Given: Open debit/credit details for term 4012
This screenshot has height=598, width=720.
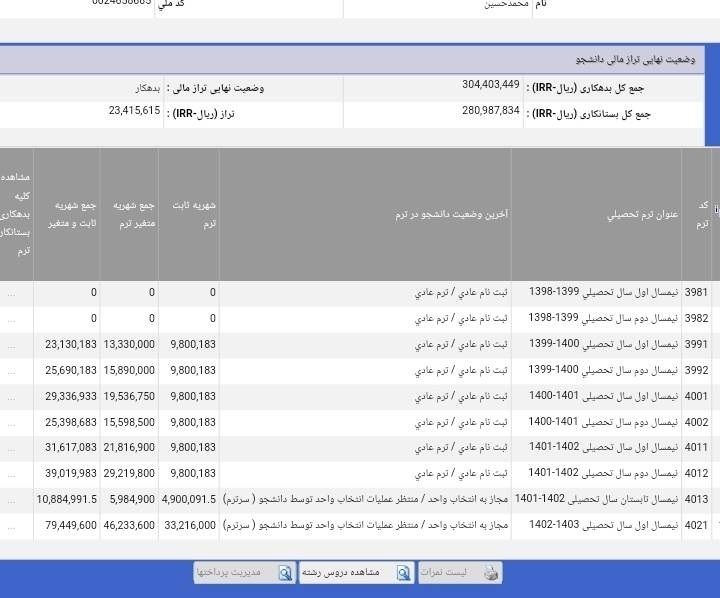Looking at the screenshot, I should pos(11,475).
